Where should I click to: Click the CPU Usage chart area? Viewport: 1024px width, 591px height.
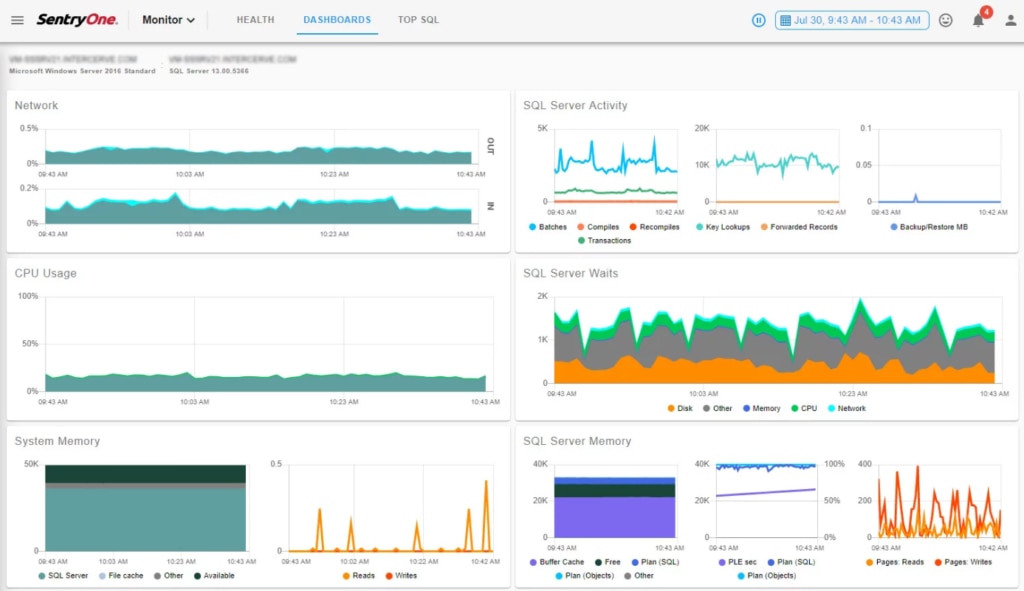[265, 345]
